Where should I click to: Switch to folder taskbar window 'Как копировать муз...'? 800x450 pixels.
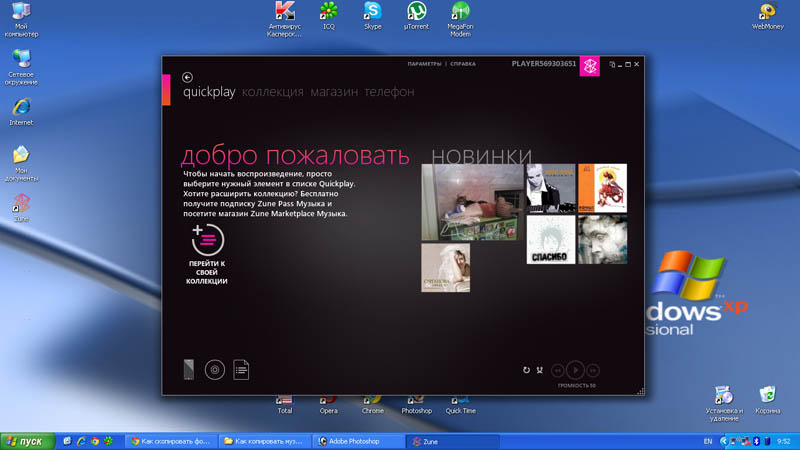264,441
